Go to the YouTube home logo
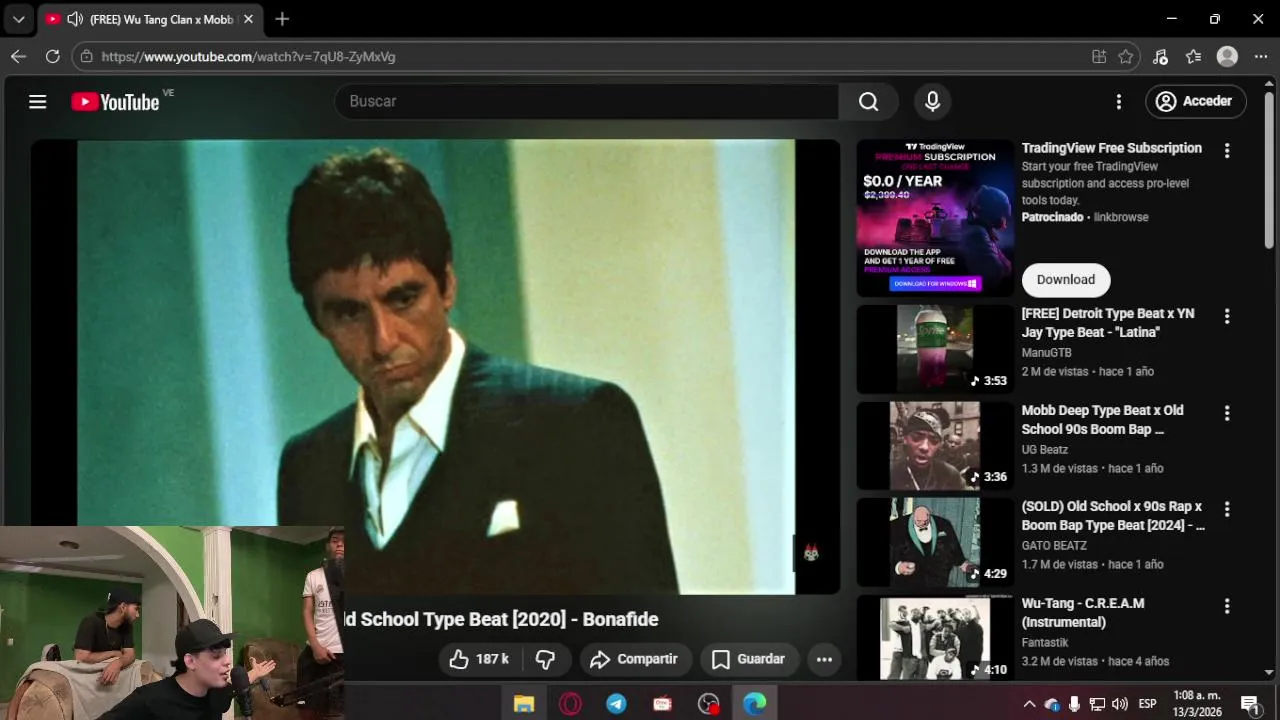This screenshot has width=1280, height=720. (115, 101)
